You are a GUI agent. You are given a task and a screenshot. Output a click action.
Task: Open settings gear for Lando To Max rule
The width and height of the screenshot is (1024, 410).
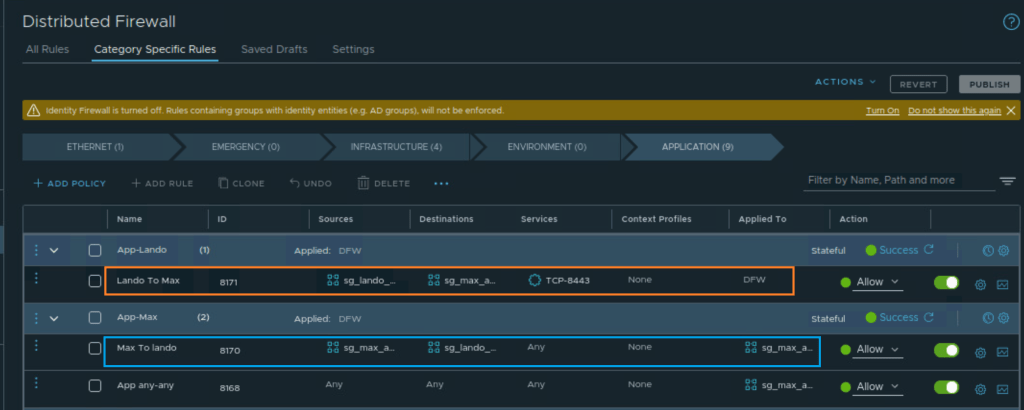(980, 284)
